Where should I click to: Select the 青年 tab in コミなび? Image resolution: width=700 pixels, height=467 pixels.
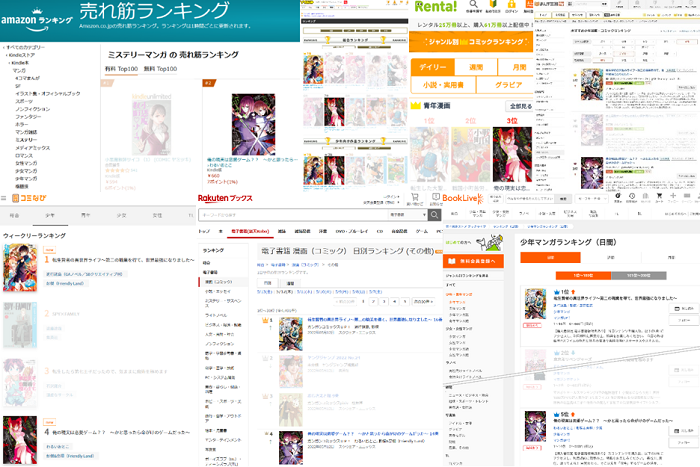pos(86,215)
